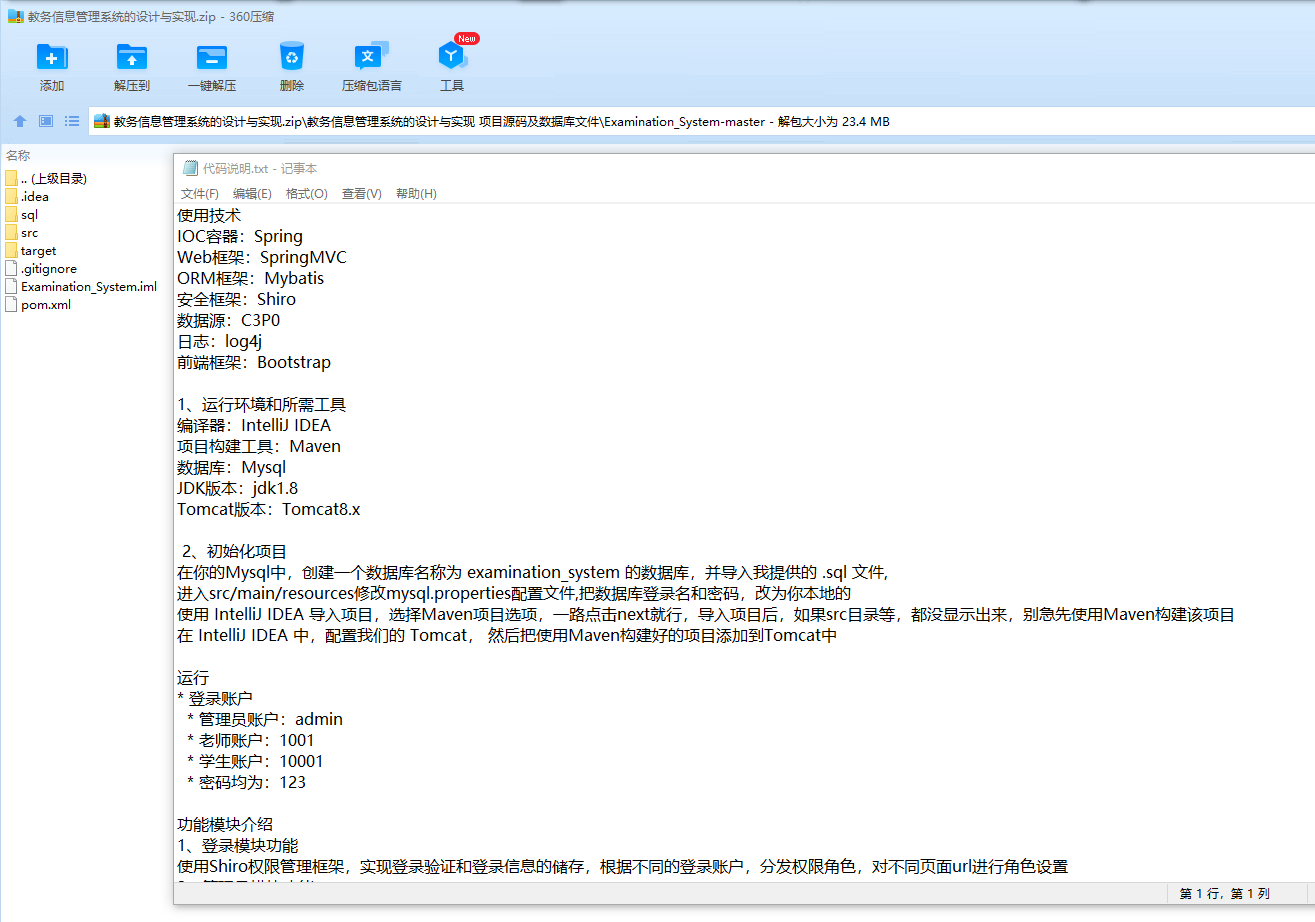This screenshot has height=922, width=1315.
Task: Click the 解压到 (Extract to) icon
Action: click(132, 56)
